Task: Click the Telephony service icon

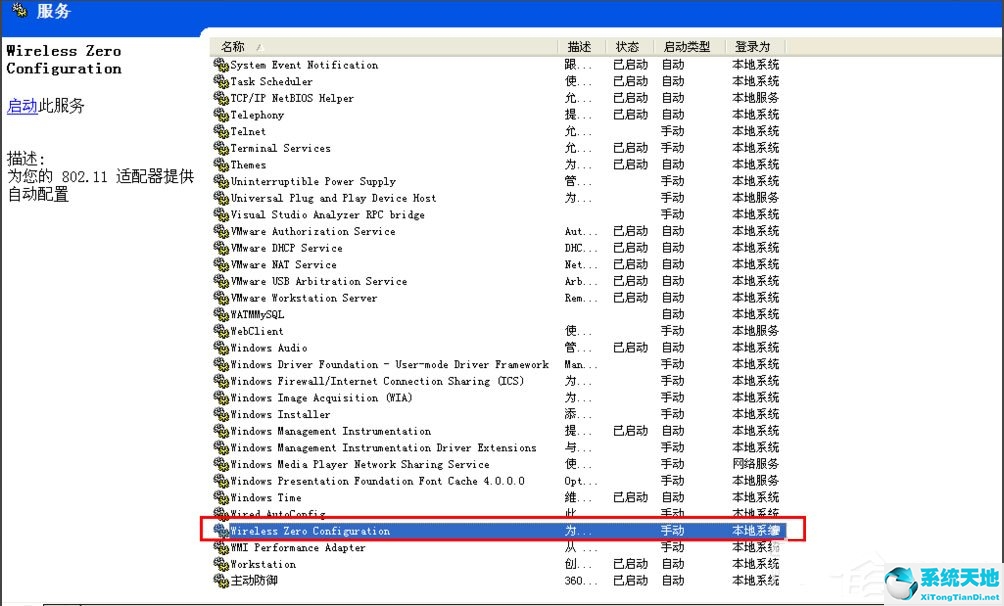Action: coord(222,114)
